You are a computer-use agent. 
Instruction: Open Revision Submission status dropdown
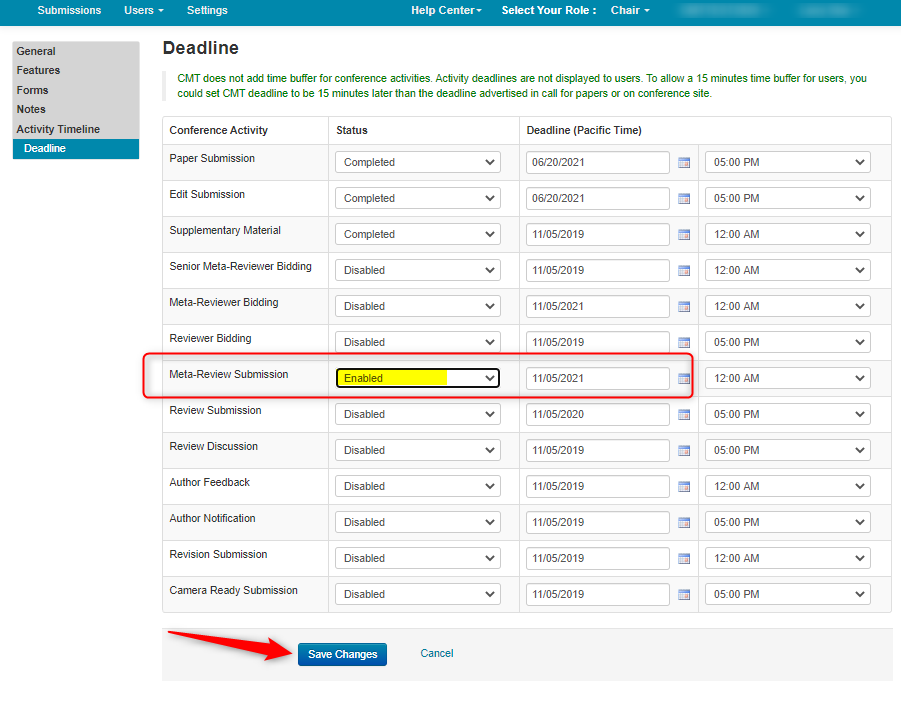pos(418,558)
